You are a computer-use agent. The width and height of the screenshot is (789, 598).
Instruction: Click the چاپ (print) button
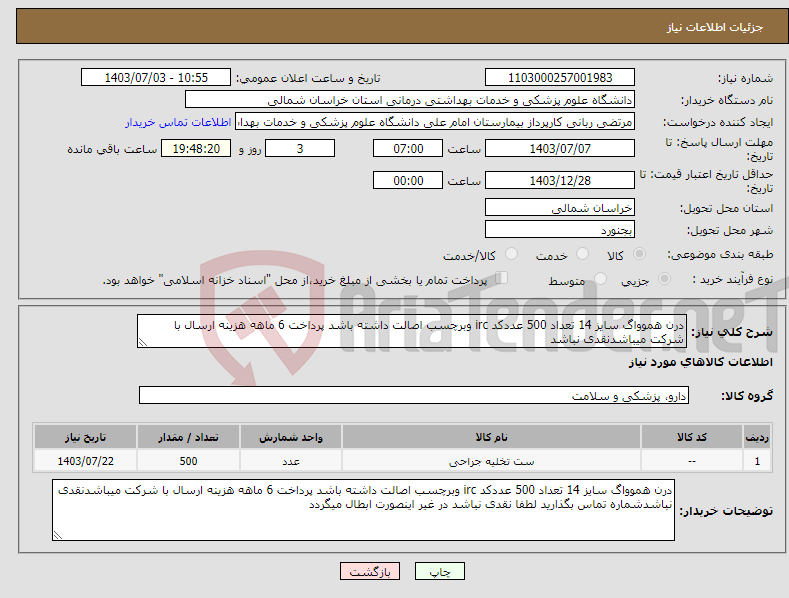tap(439, 571)
